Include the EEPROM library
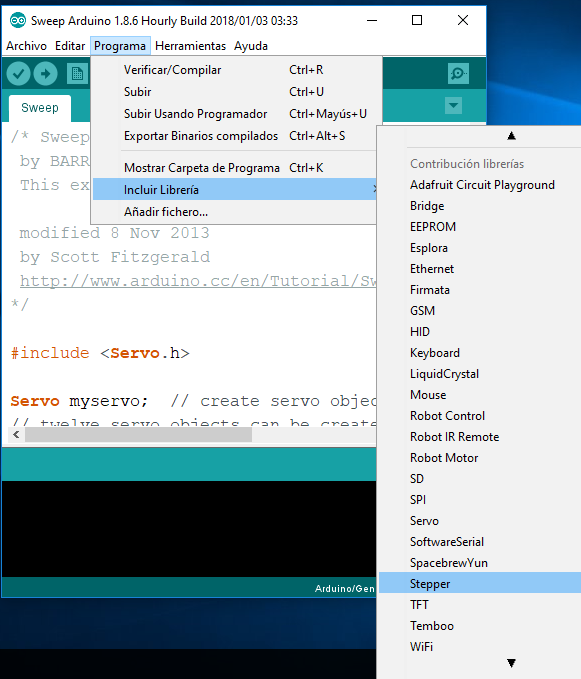This screenshot has width=581, height=679. 480,227
